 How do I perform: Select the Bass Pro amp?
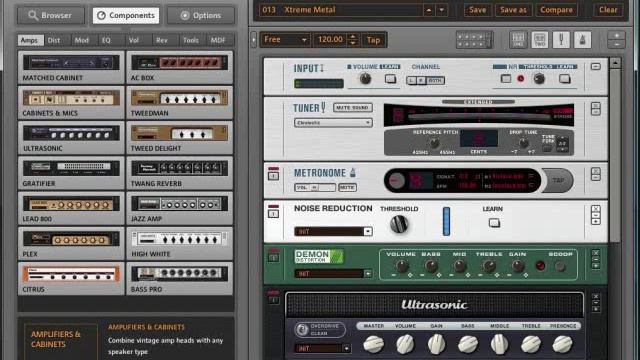180,279
